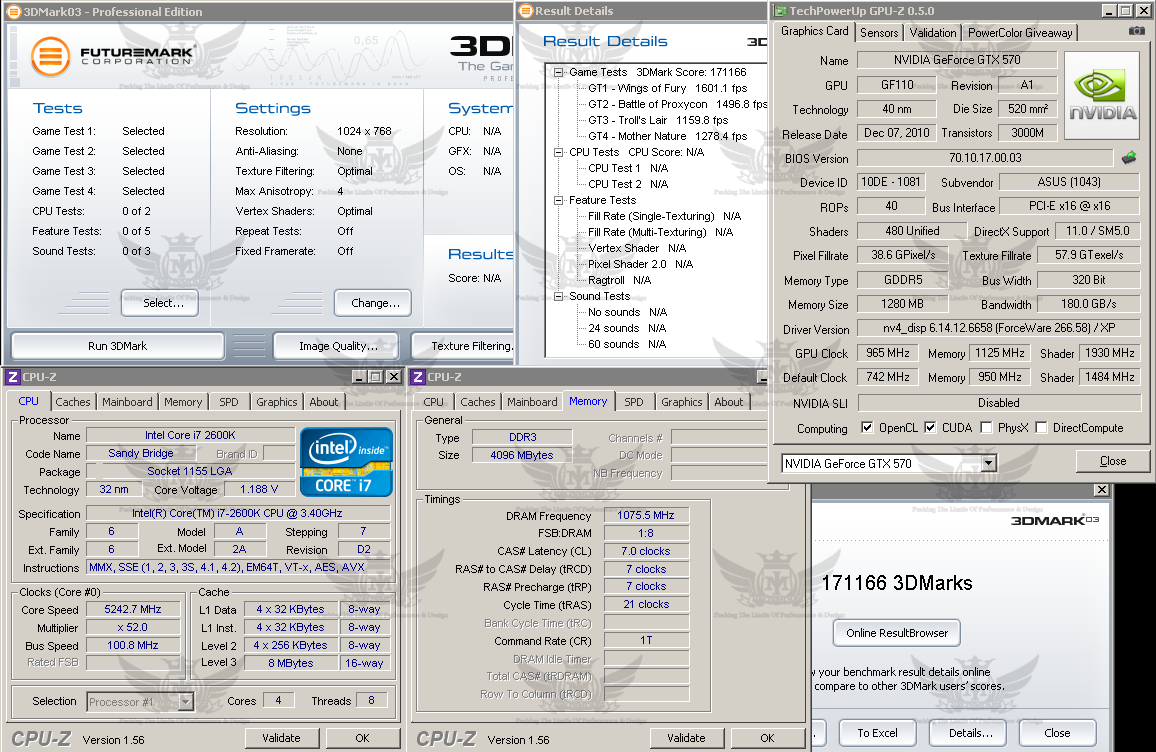Click the GPU-Z screenshot camera icon
The image size is (1156, 752).
click(x=1137, y=31)
